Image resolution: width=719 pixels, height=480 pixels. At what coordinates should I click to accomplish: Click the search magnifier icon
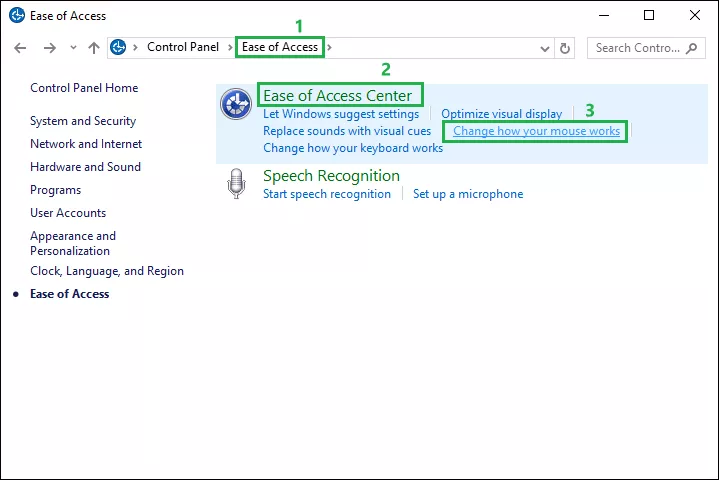click(691, 48)
